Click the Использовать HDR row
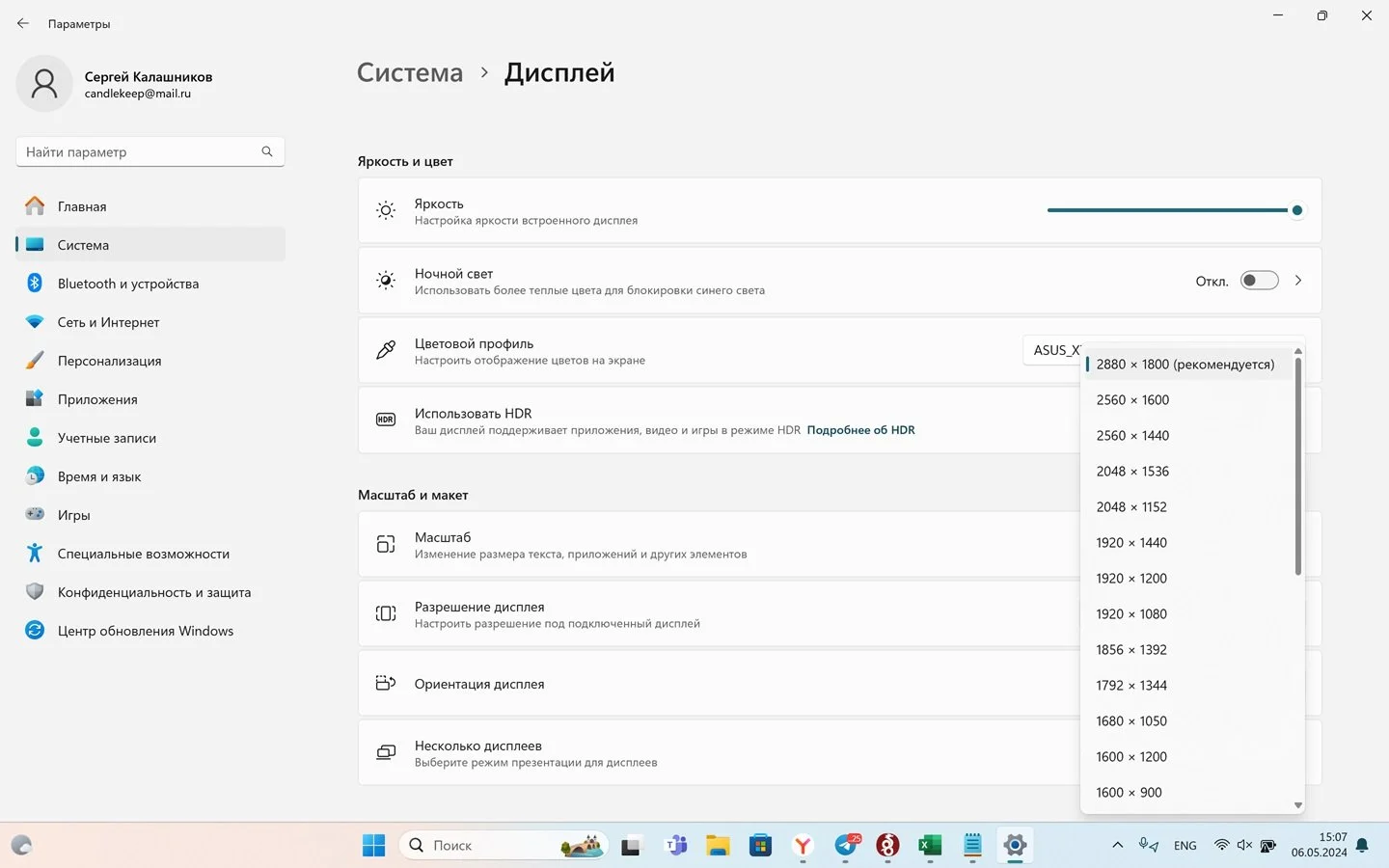Screen dimensions: 1389x868 [719, 420]
